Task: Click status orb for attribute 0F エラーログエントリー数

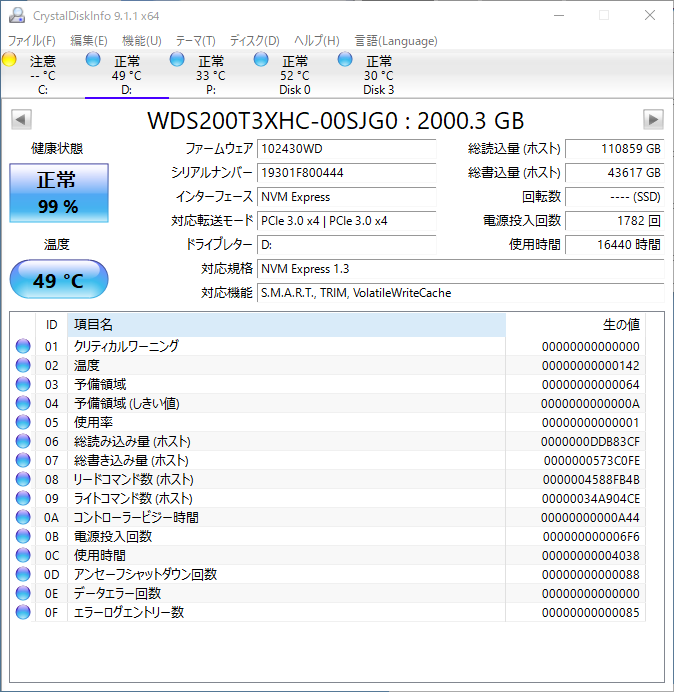Action: pyautogui.click(x=23, y=612)
